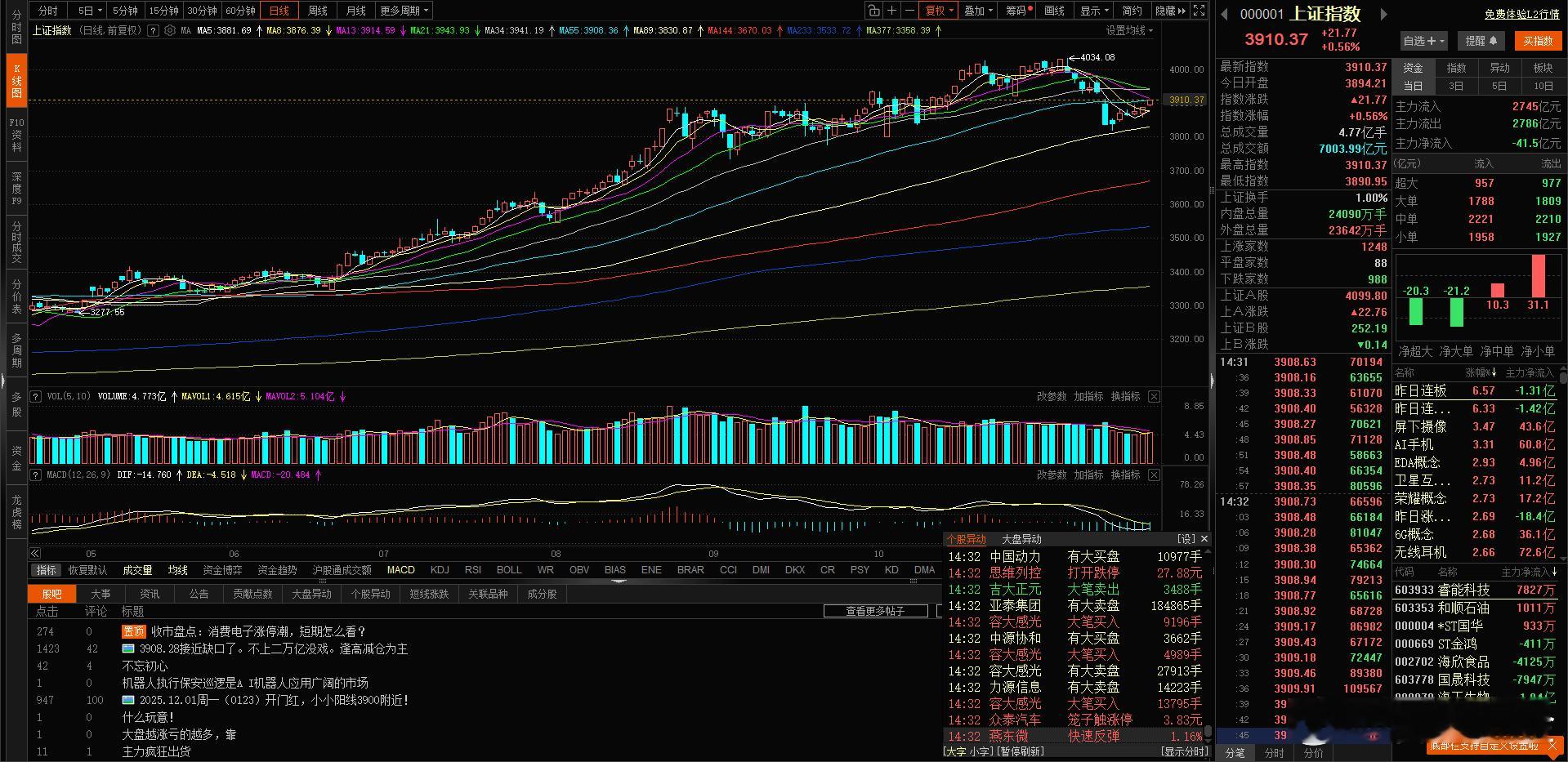This screenshot has width=1568, height=762.
Task: Open the 免费体验L2行情 link
Action: click(1522, 15)
